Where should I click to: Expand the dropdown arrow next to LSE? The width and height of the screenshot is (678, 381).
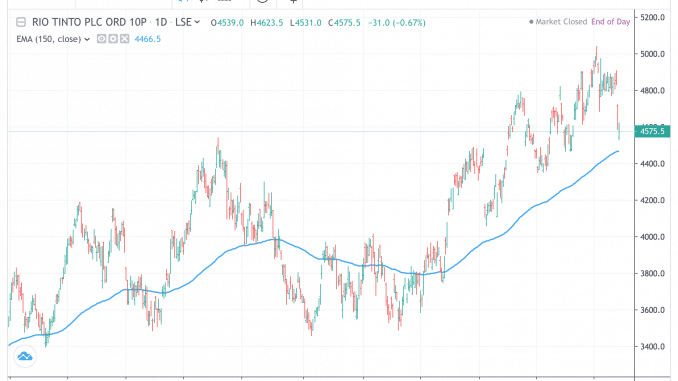point(197,22)
